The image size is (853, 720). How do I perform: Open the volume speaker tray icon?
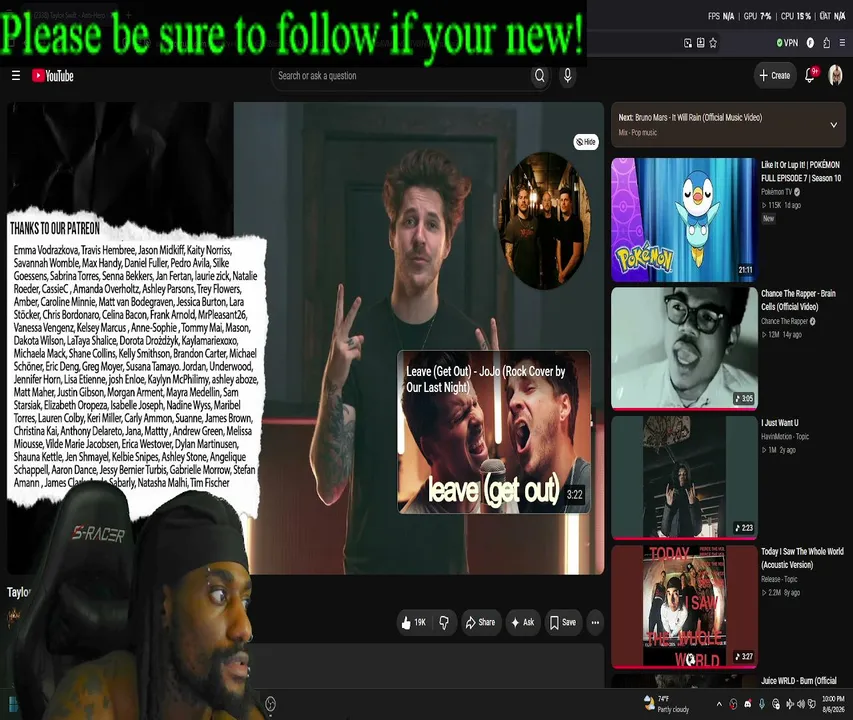(x=801, y=704)
